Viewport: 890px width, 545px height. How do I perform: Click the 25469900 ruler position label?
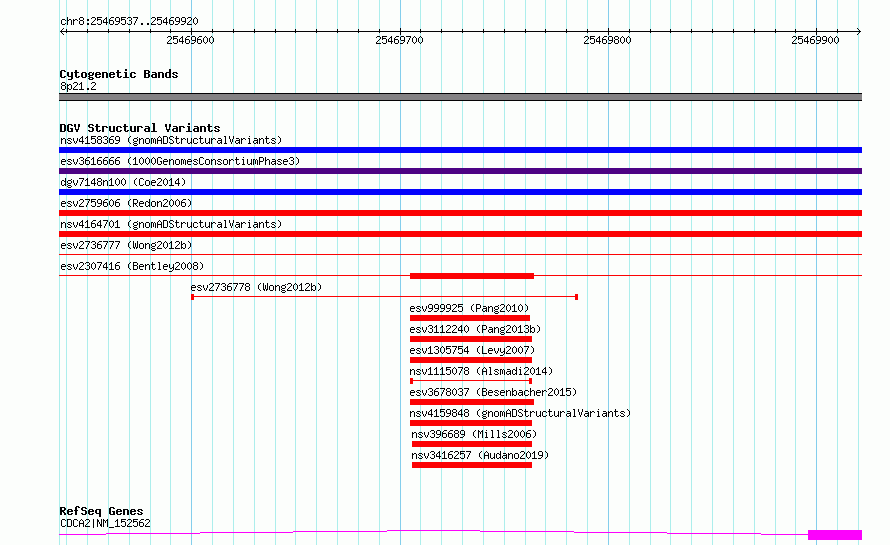point(815,40)
